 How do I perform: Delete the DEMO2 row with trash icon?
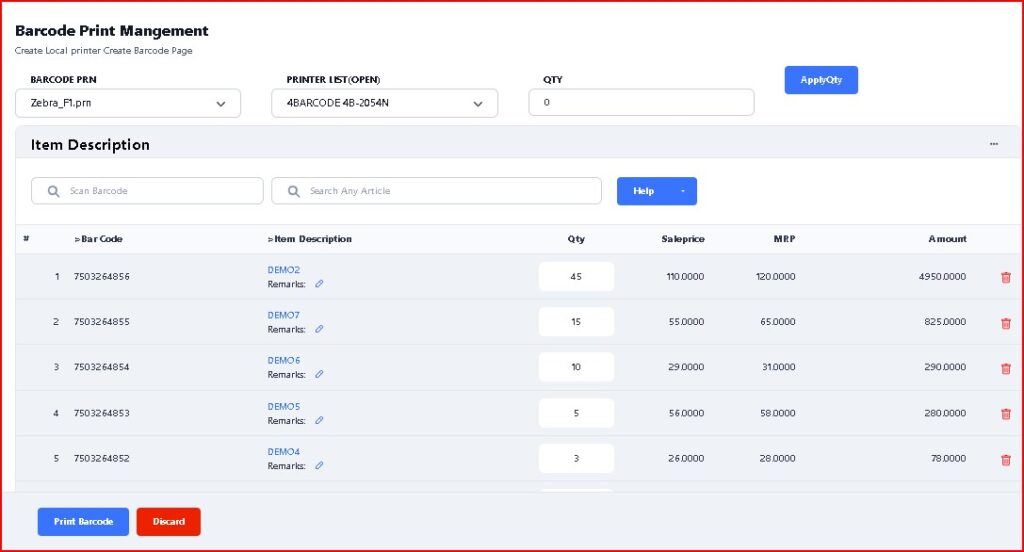click(x=1005, y=277)
